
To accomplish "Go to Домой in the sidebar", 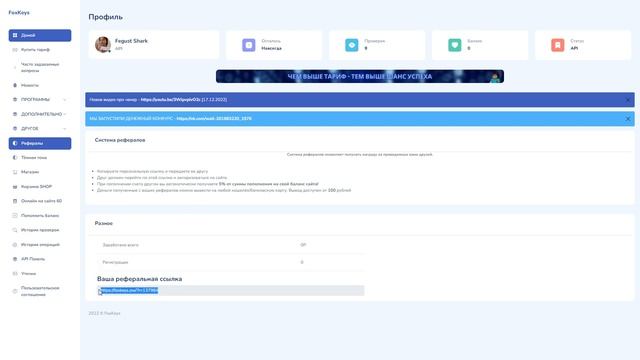I will pyautogui.click(x=40, y=36).
